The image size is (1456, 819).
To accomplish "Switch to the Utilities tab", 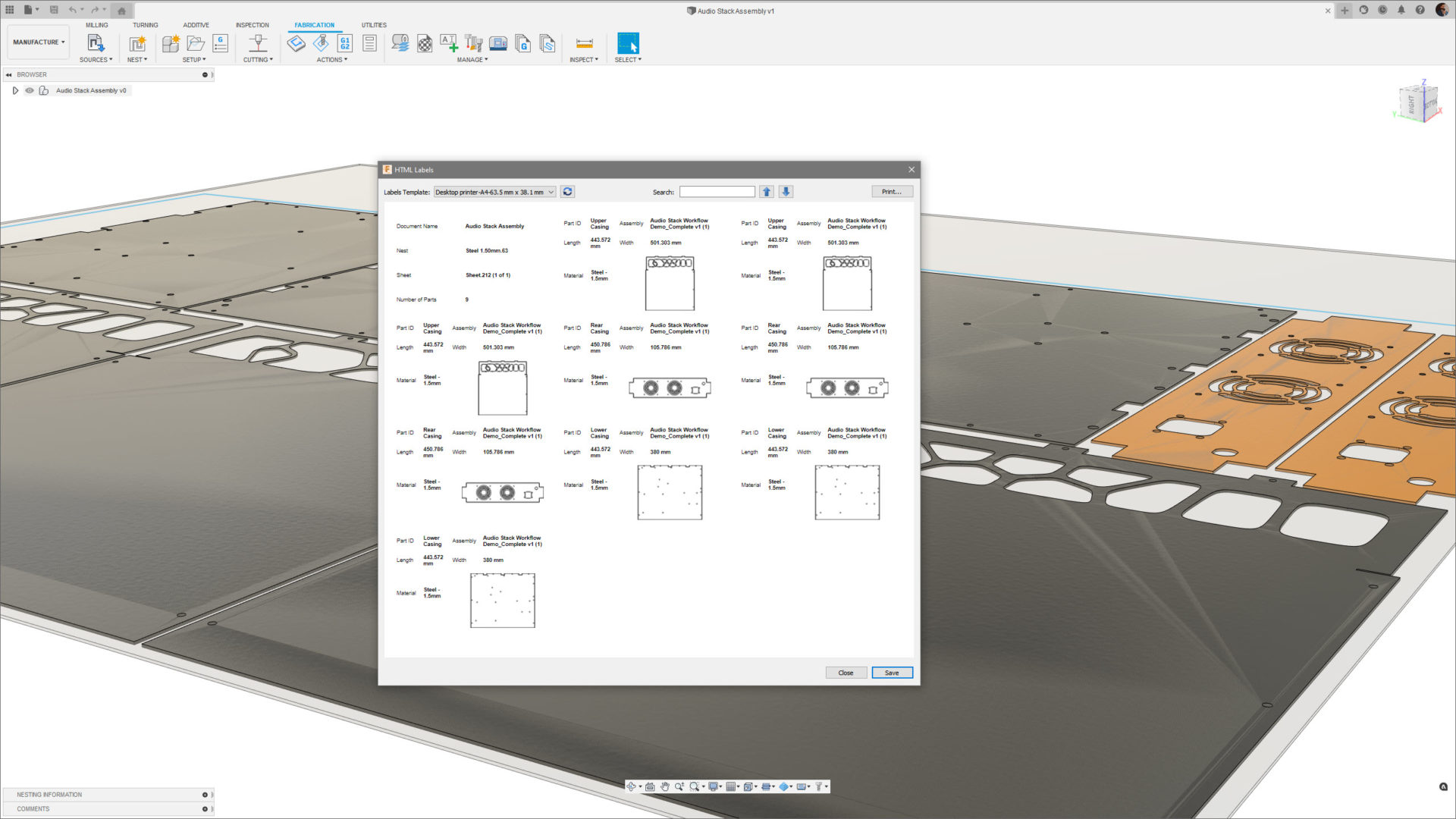I will (373, 25).
